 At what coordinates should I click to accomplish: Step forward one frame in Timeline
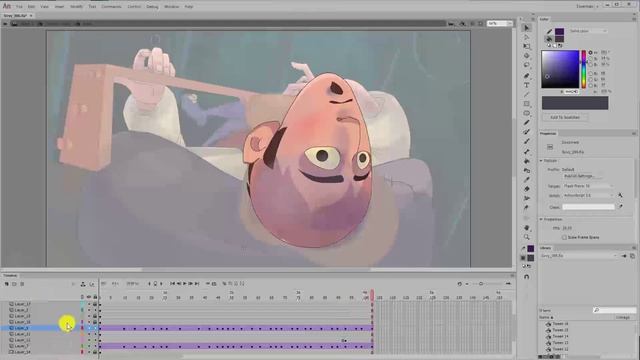point(191,283)
